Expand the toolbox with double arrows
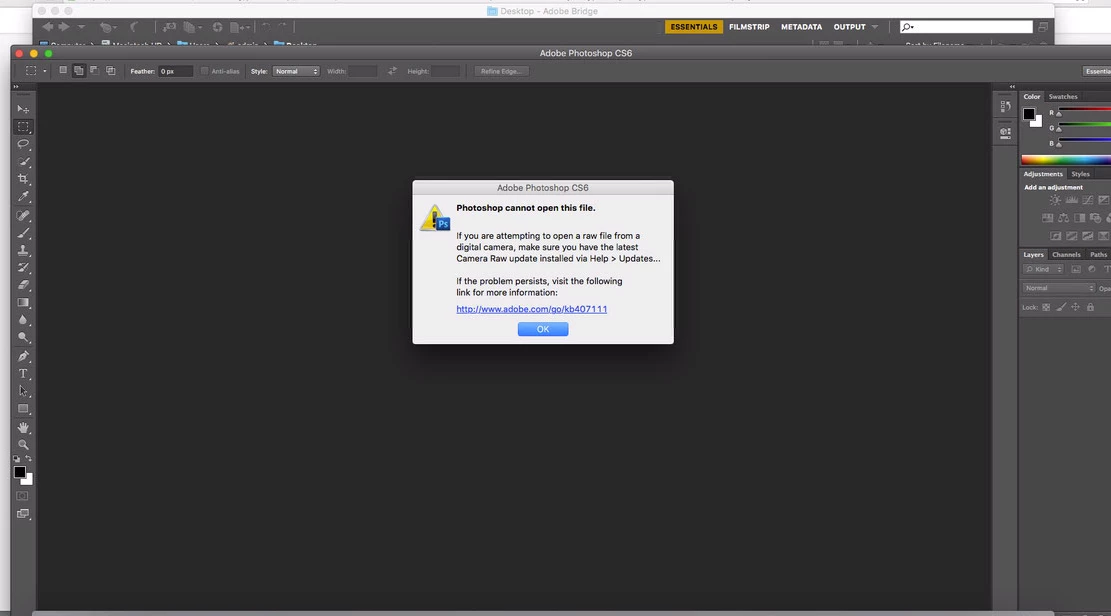Screen dimensions: 1111x616 click(x=16, y=86)
